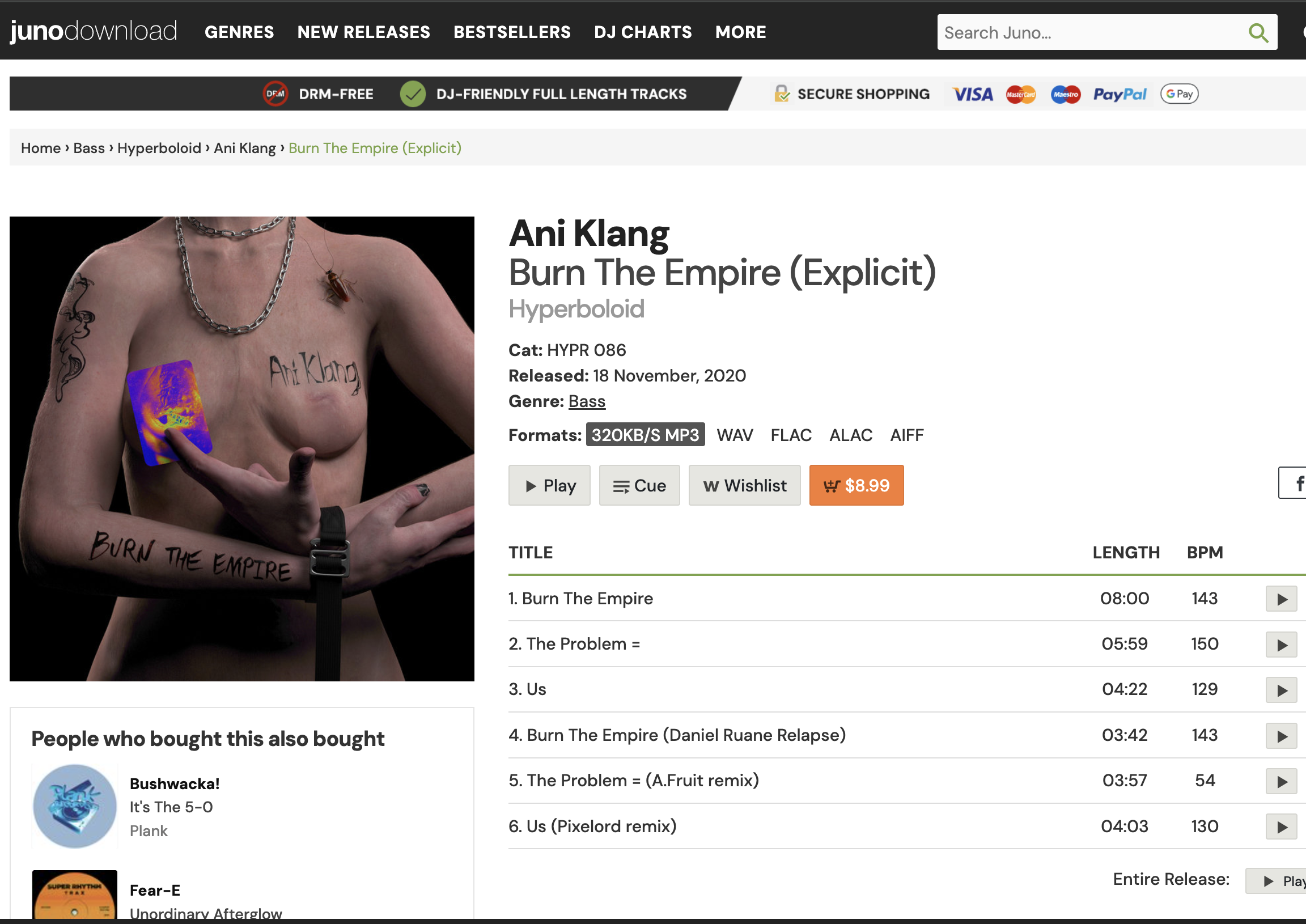Image resolution: width=1306 pixels, height=924 pixels.
Task: Add the release to Wishlist
Action: pos(744,485)
